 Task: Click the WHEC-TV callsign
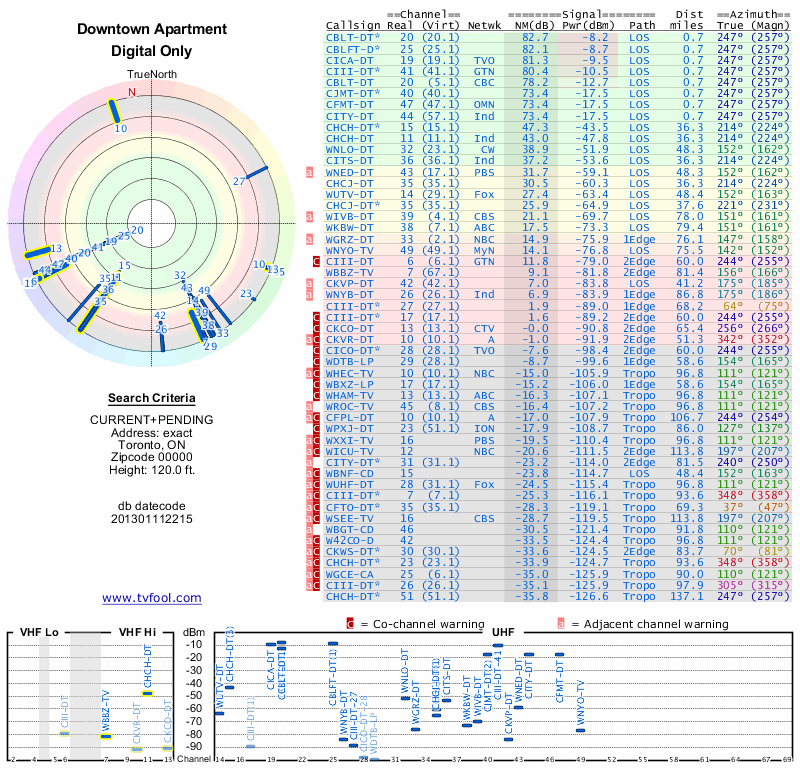coord(350,373)
